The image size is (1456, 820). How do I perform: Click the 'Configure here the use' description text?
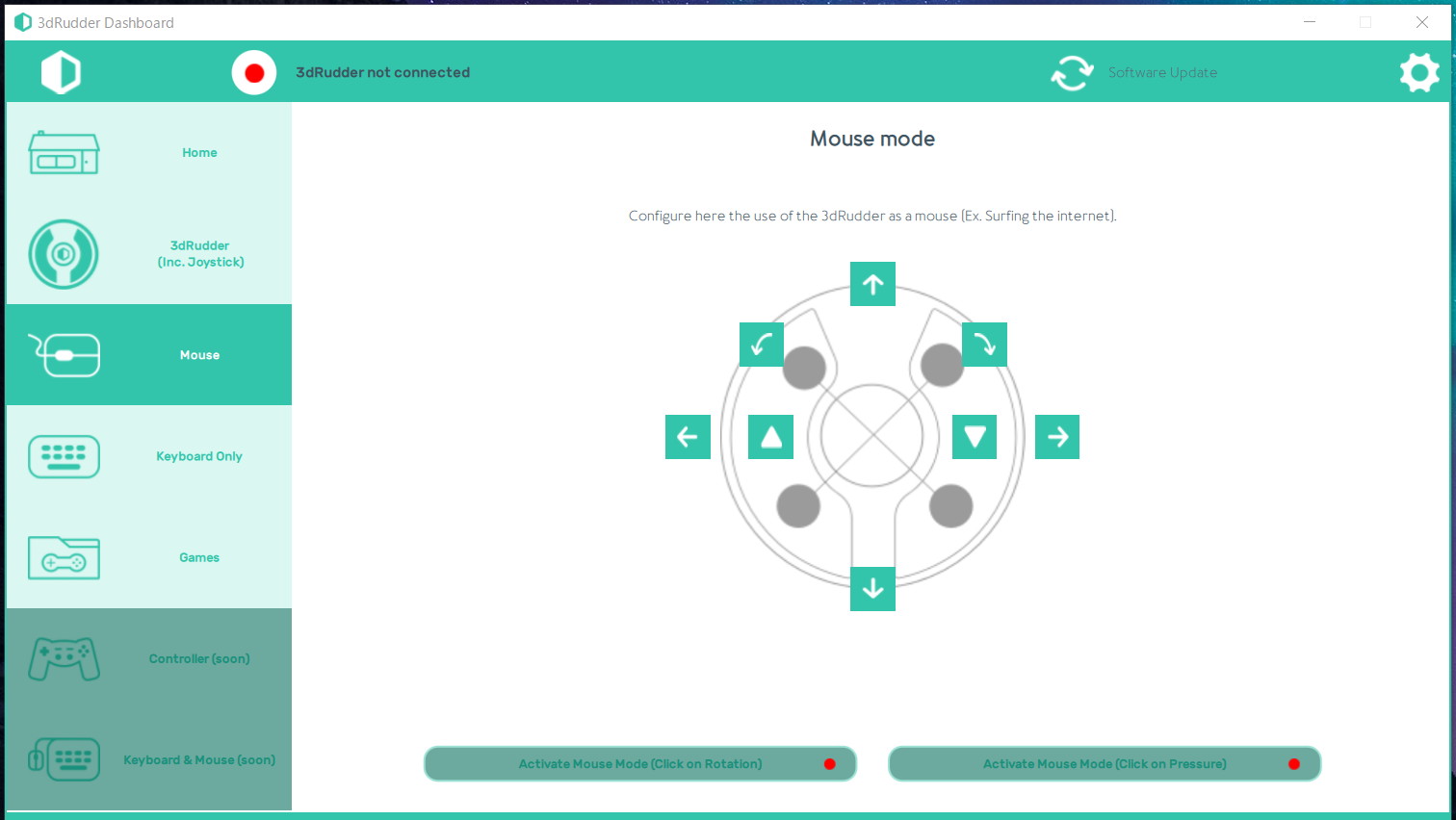[x=872, y=216]
